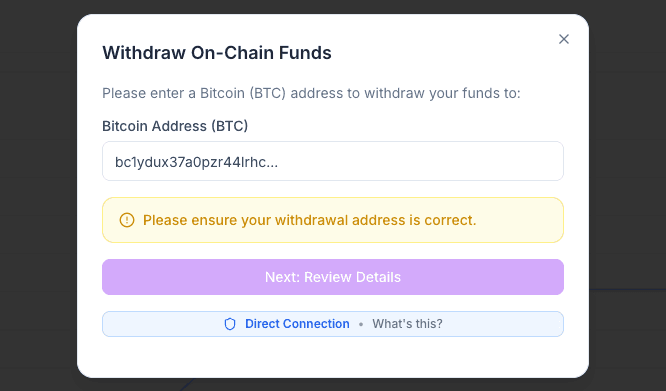
Task: Click the yellow withdrawal address warning text
Action: coord(309,220)
